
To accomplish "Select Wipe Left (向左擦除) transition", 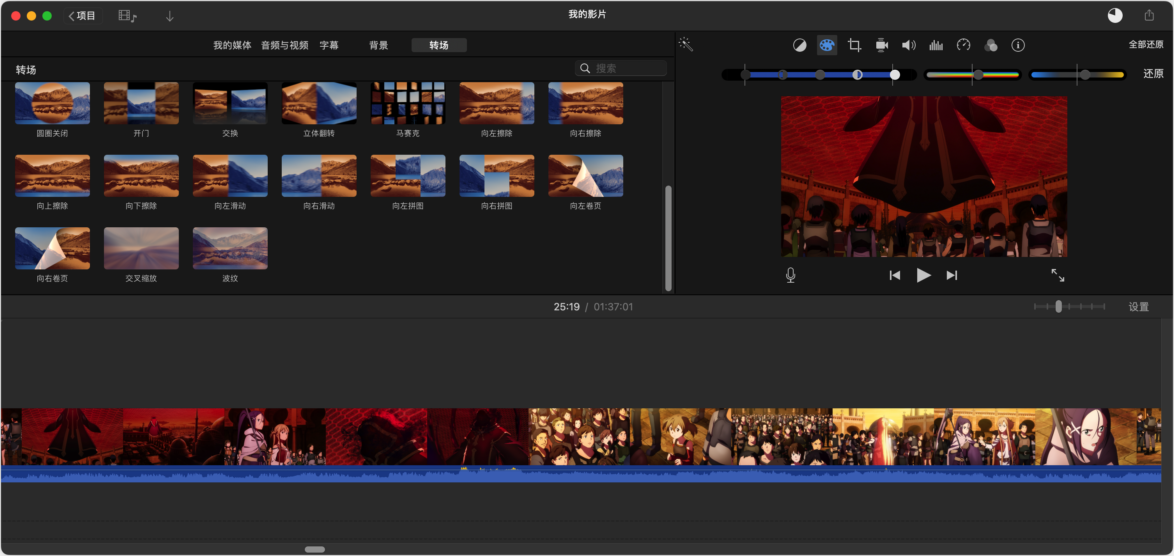I will 497,103.
